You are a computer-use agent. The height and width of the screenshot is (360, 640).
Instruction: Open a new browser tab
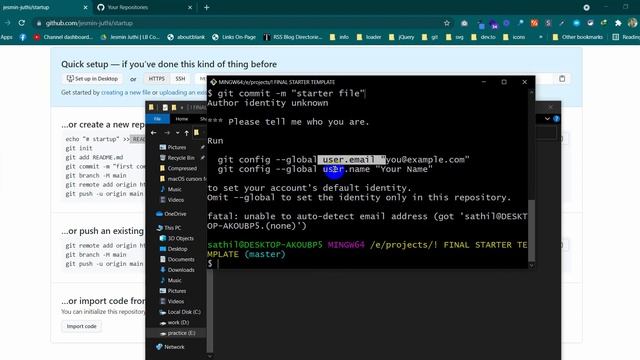[207, 7]
